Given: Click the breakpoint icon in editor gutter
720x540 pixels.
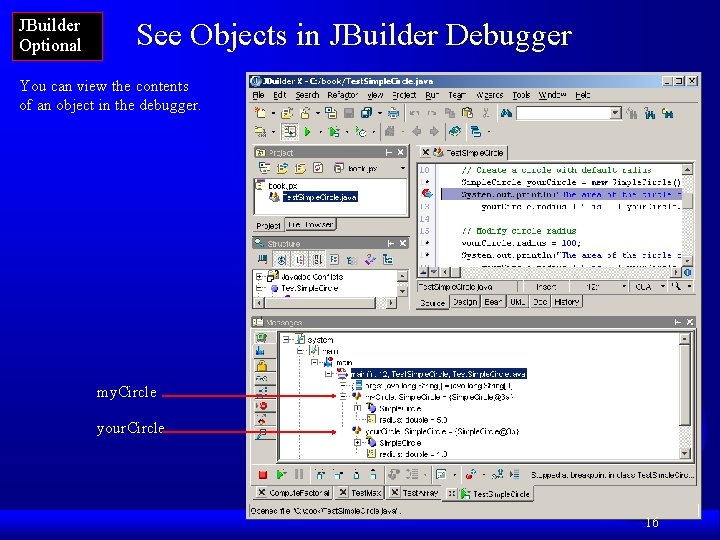Looking at the screenshot, I should coord(427,193).
